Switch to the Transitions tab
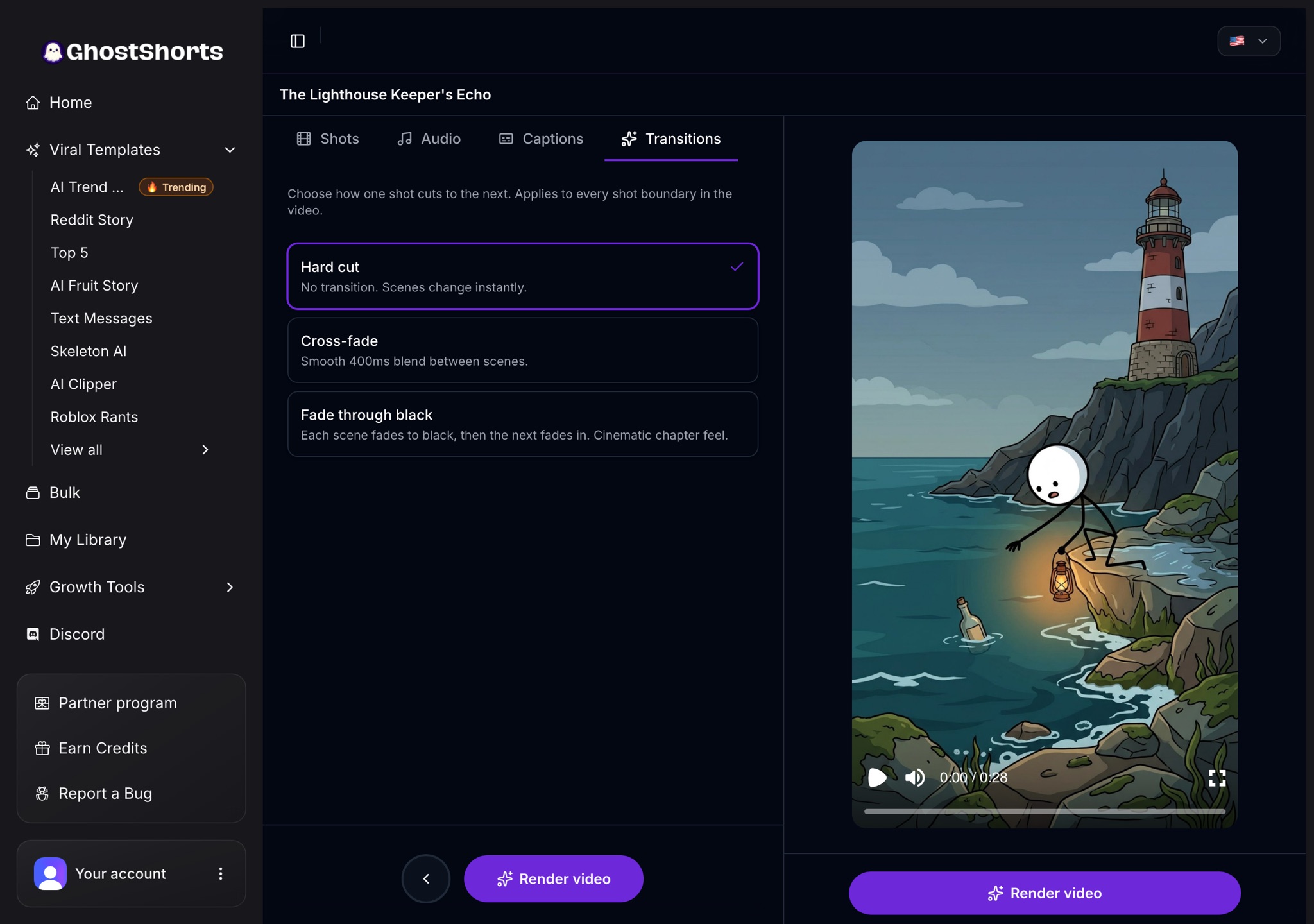This screenshot has height=924, width=1314. pyautogui.click(x=671, y=139)
